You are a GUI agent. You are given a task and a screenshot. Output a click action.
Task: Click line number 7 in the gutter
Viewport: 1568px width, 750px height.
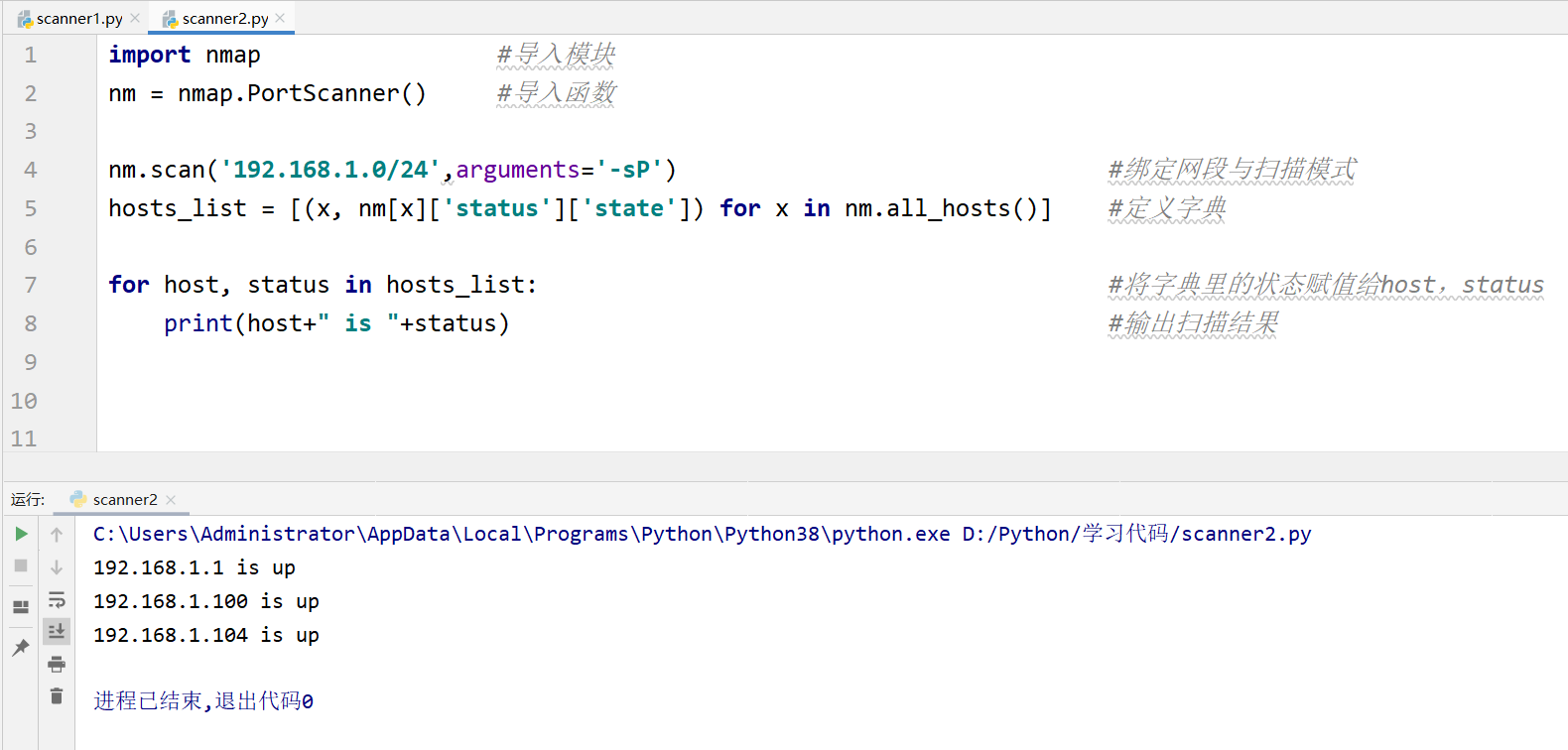(x=31, y=286)
